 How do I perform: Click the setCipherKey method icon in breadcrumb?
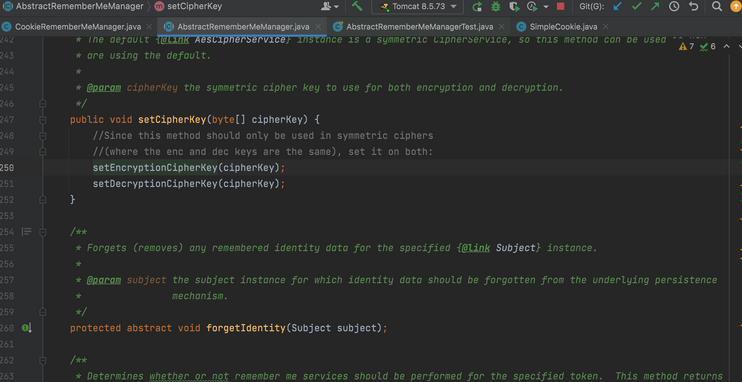pyautogui.click(x=159, y=7)
